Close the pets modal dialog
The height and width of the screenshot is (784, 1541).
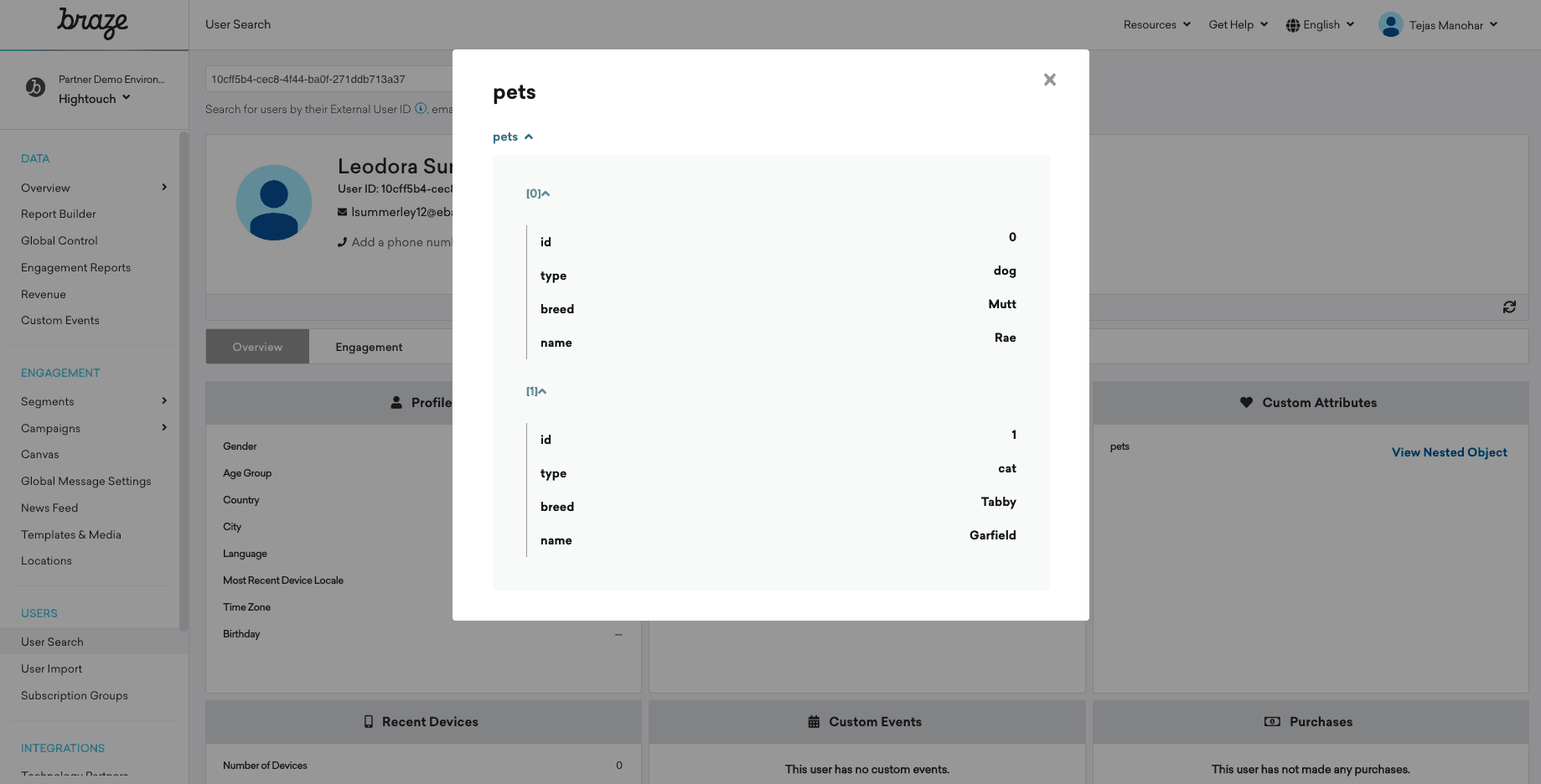1049,80
